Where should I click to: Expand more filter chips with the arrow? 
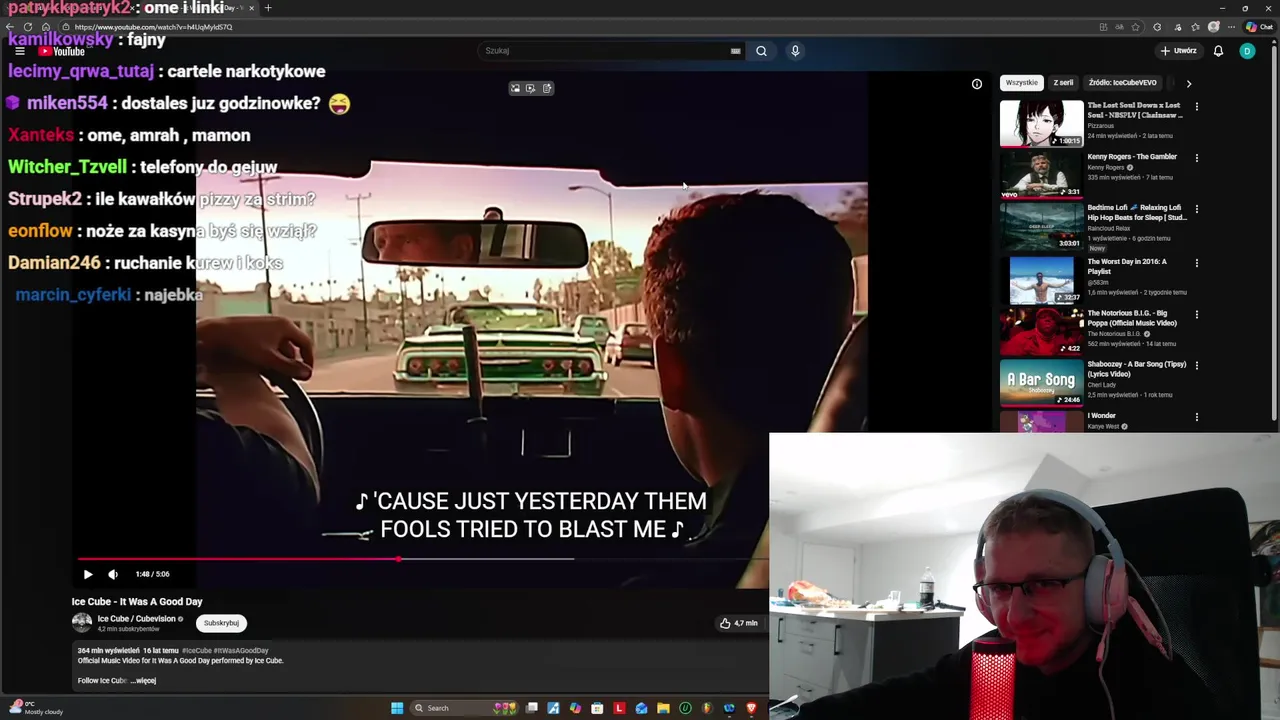tap(1188, 84)
